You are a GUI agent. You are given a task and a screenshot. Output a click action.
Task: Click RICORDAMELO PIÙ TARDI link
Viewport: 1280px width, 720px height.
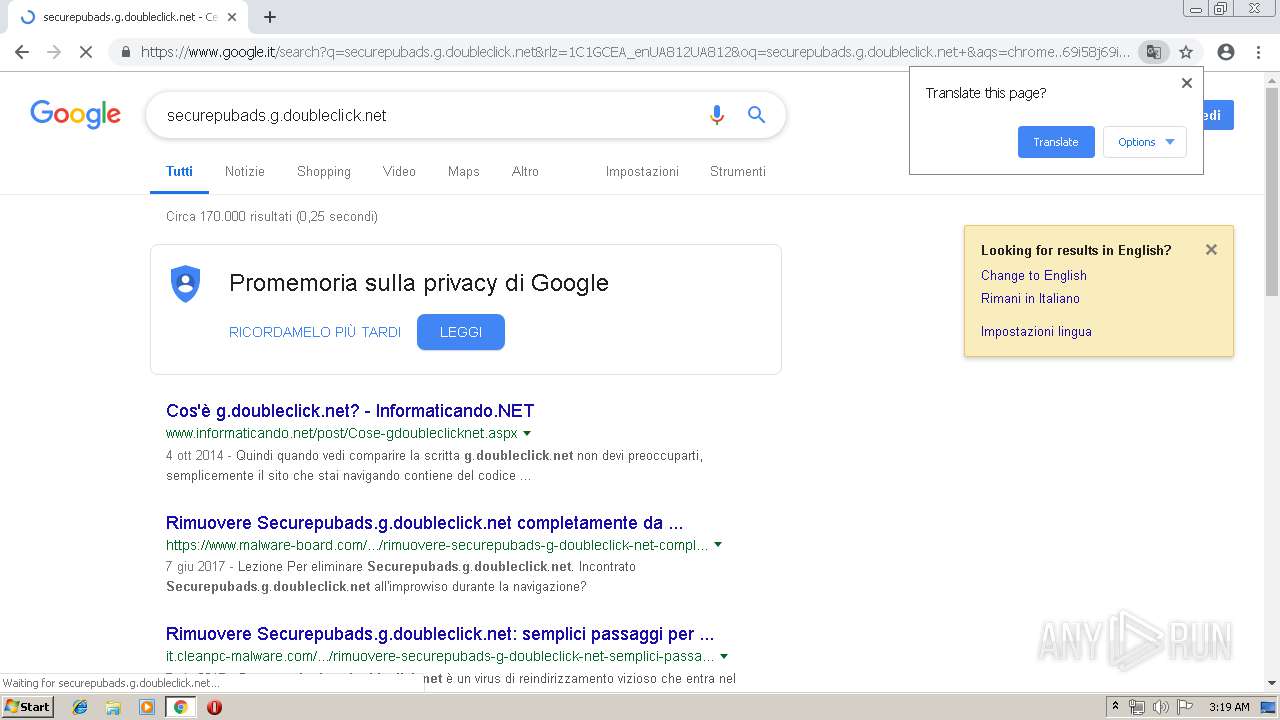pos(315,332)
